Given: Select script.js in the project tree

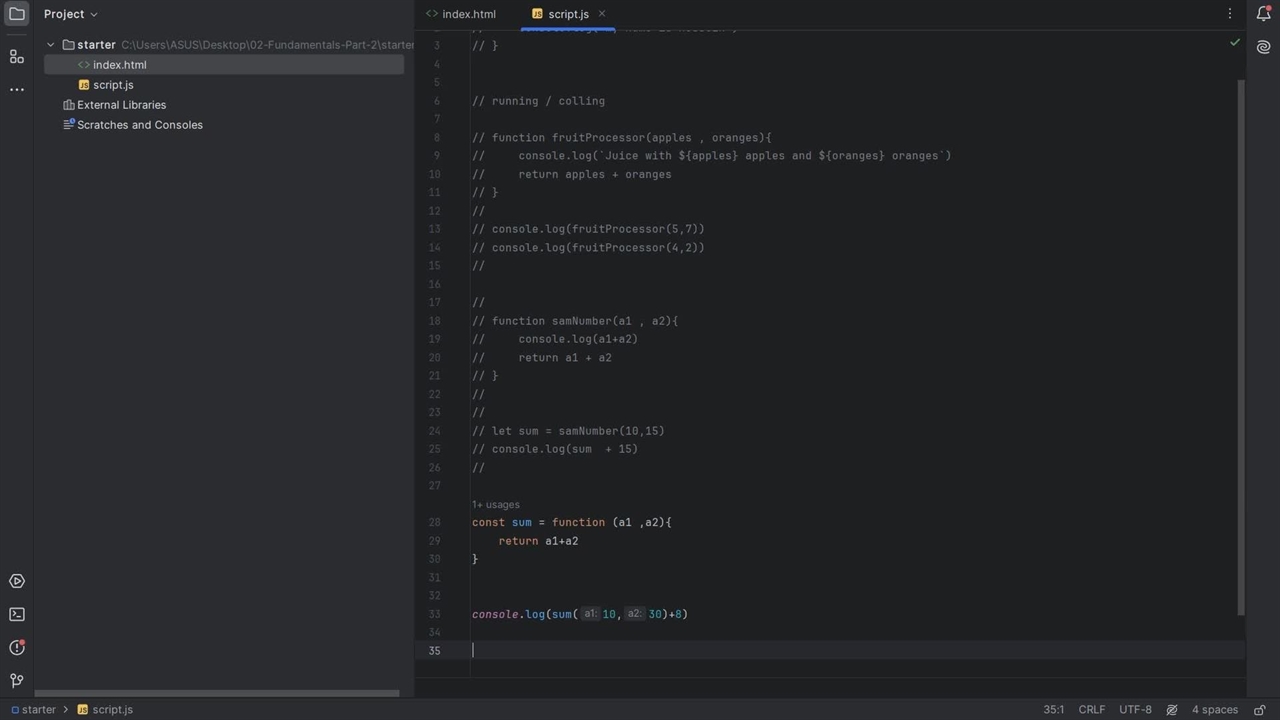Looking at the screenshot, I should [112, 85].
